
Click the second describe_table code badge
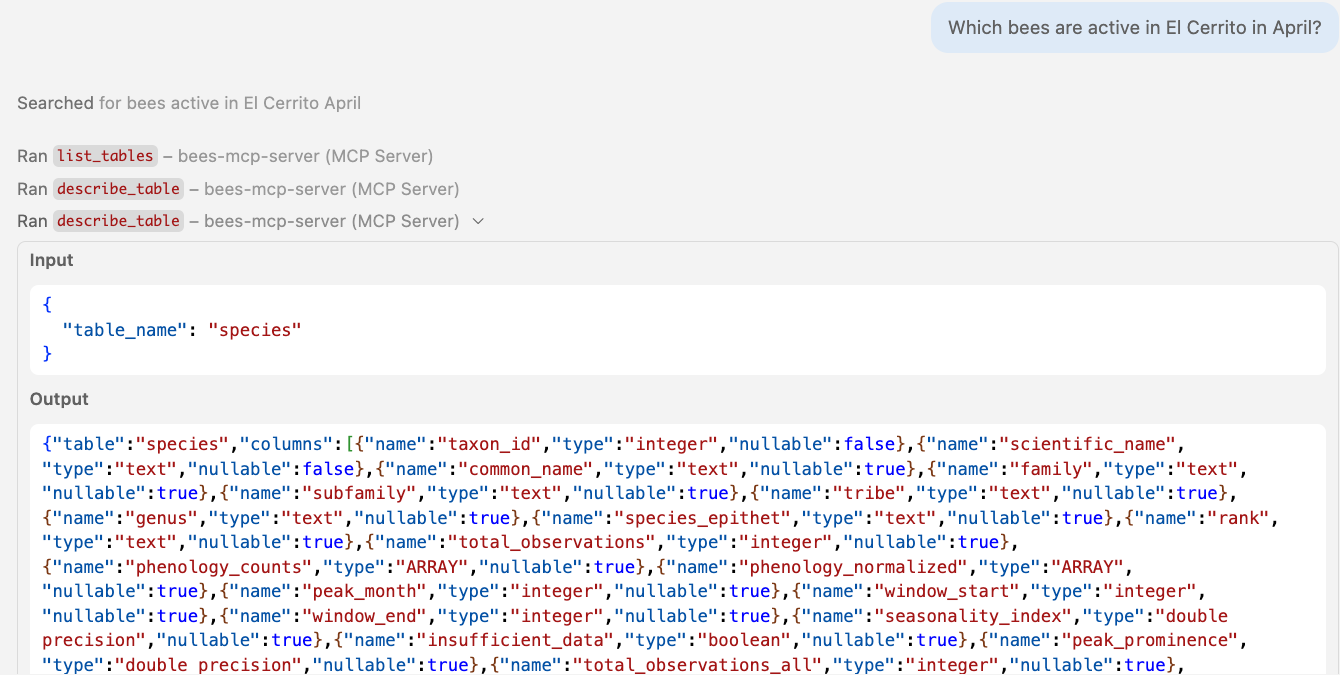tap(118, 221)
